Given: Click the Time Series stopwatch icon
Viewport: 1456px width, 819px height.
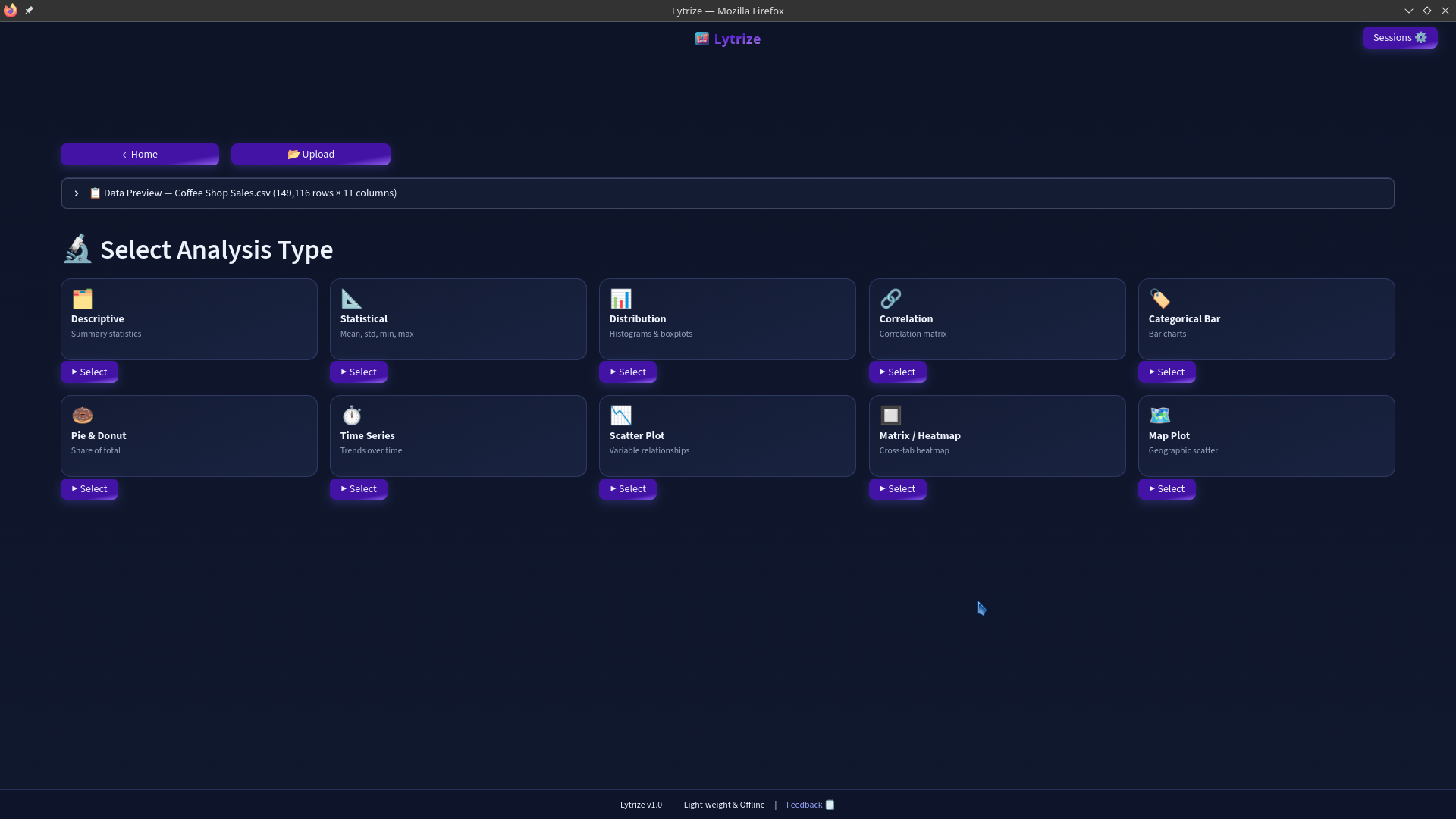Looking at the screenshot, I should [x=351, y=416].
